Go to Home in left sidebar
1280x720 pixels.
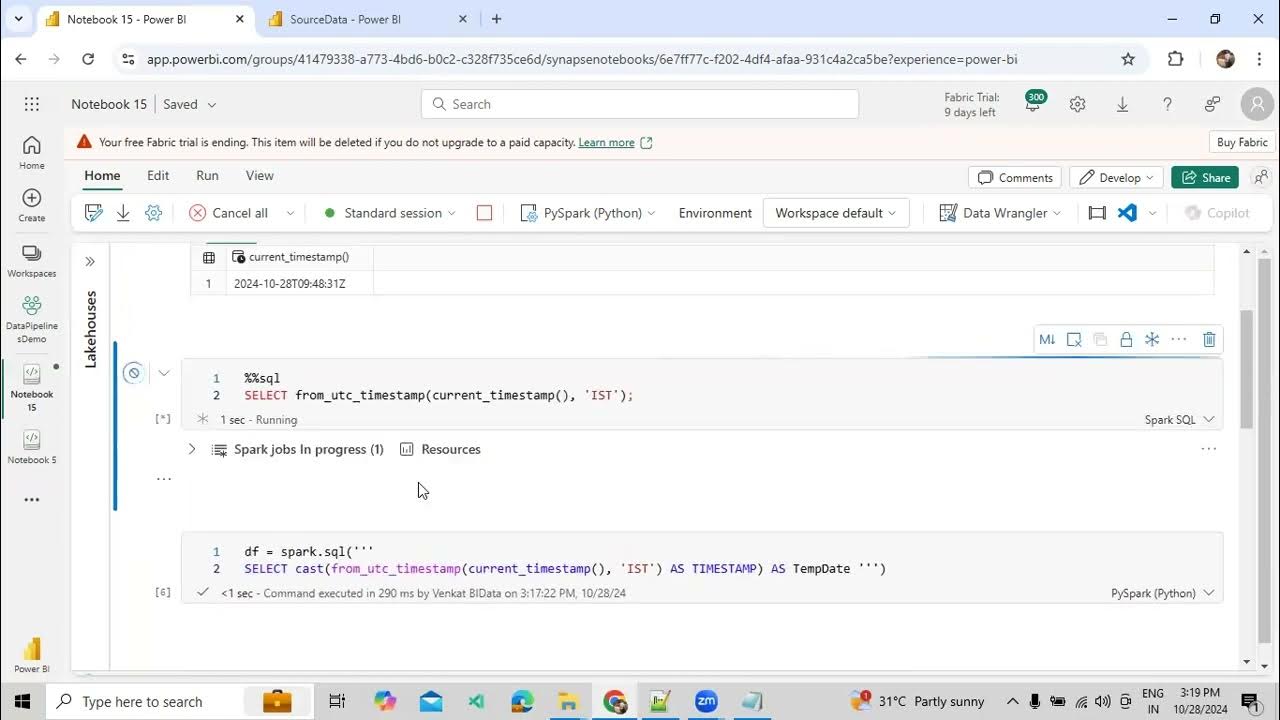(32, 152)
